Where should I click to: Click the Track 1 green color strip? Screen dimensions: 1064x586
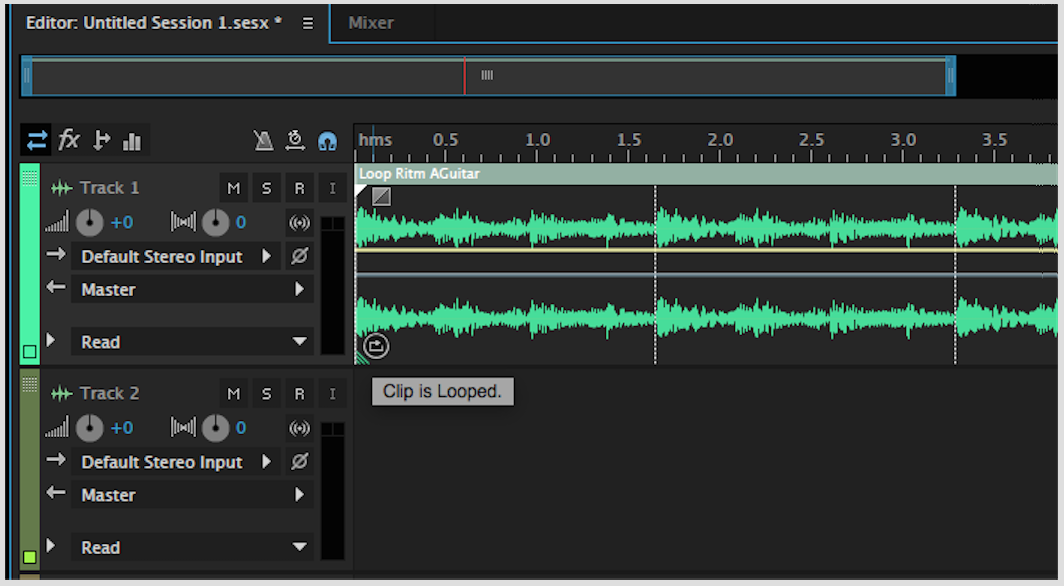(30, 265)
